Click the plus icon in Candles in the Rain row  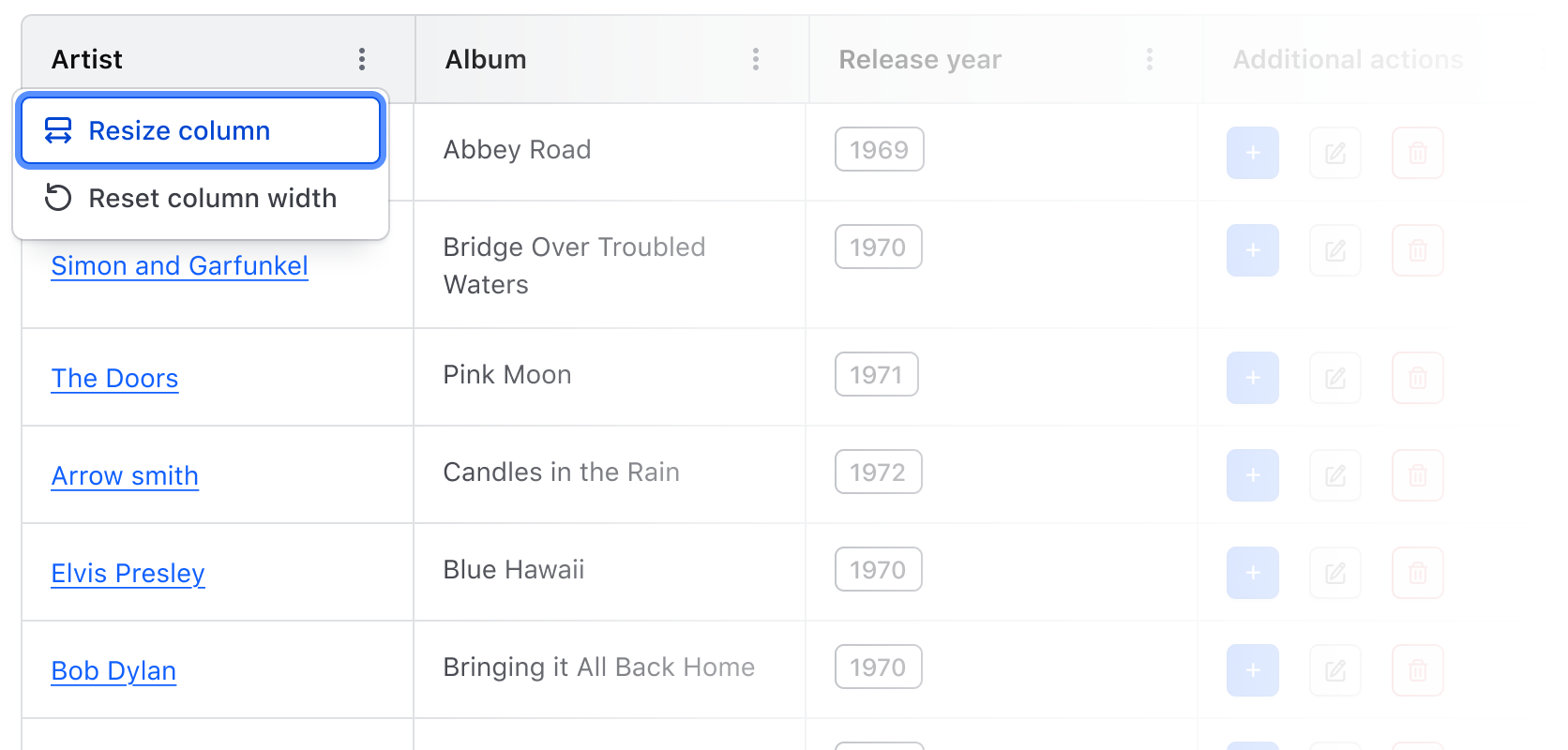[x=1252, y=475]
